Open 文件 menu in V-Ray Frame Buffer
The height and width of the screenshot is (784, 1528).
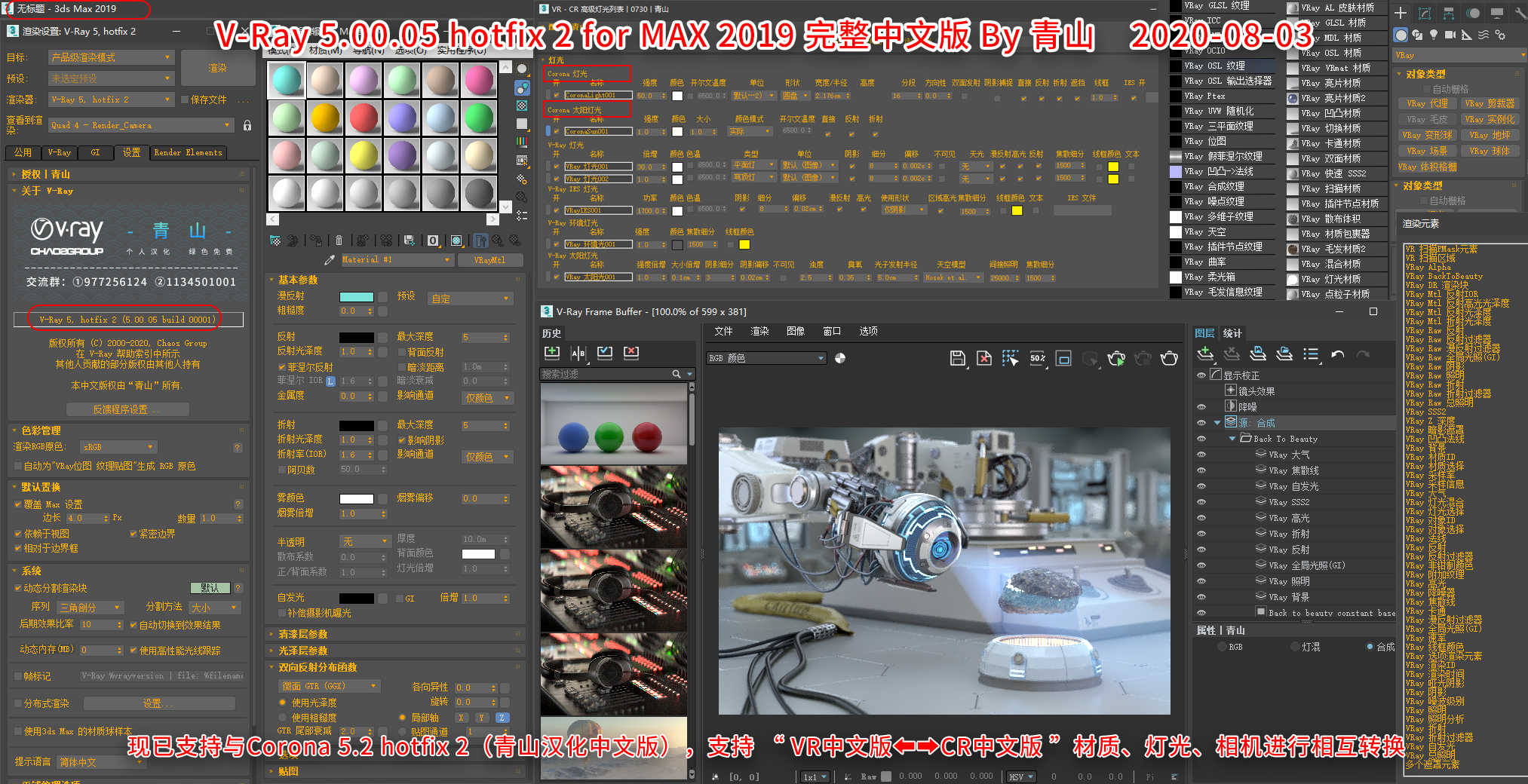click(723, 331)
